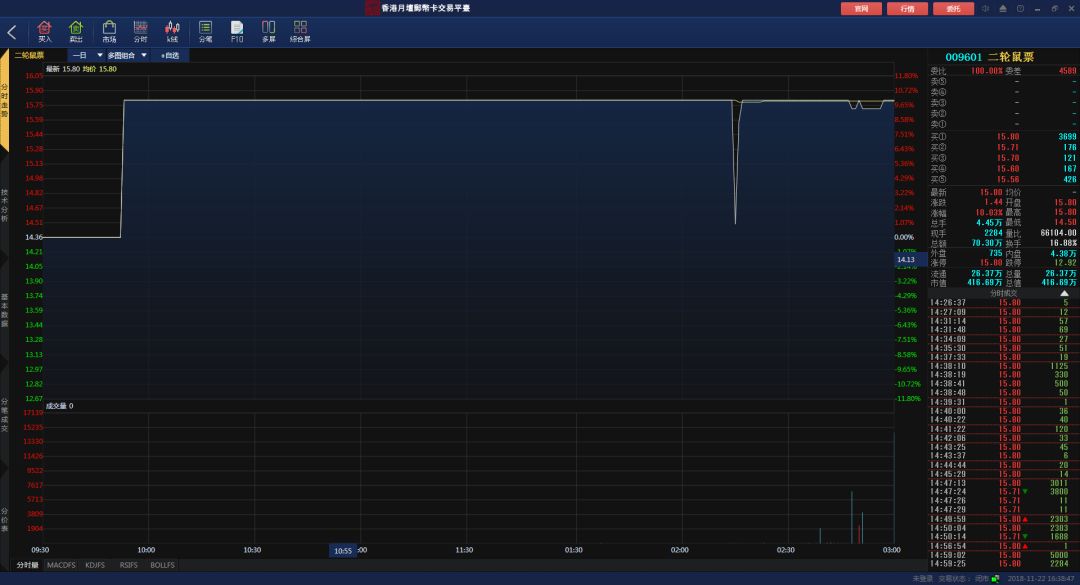Click the 成交量 volume label

[x=59, y=406]
